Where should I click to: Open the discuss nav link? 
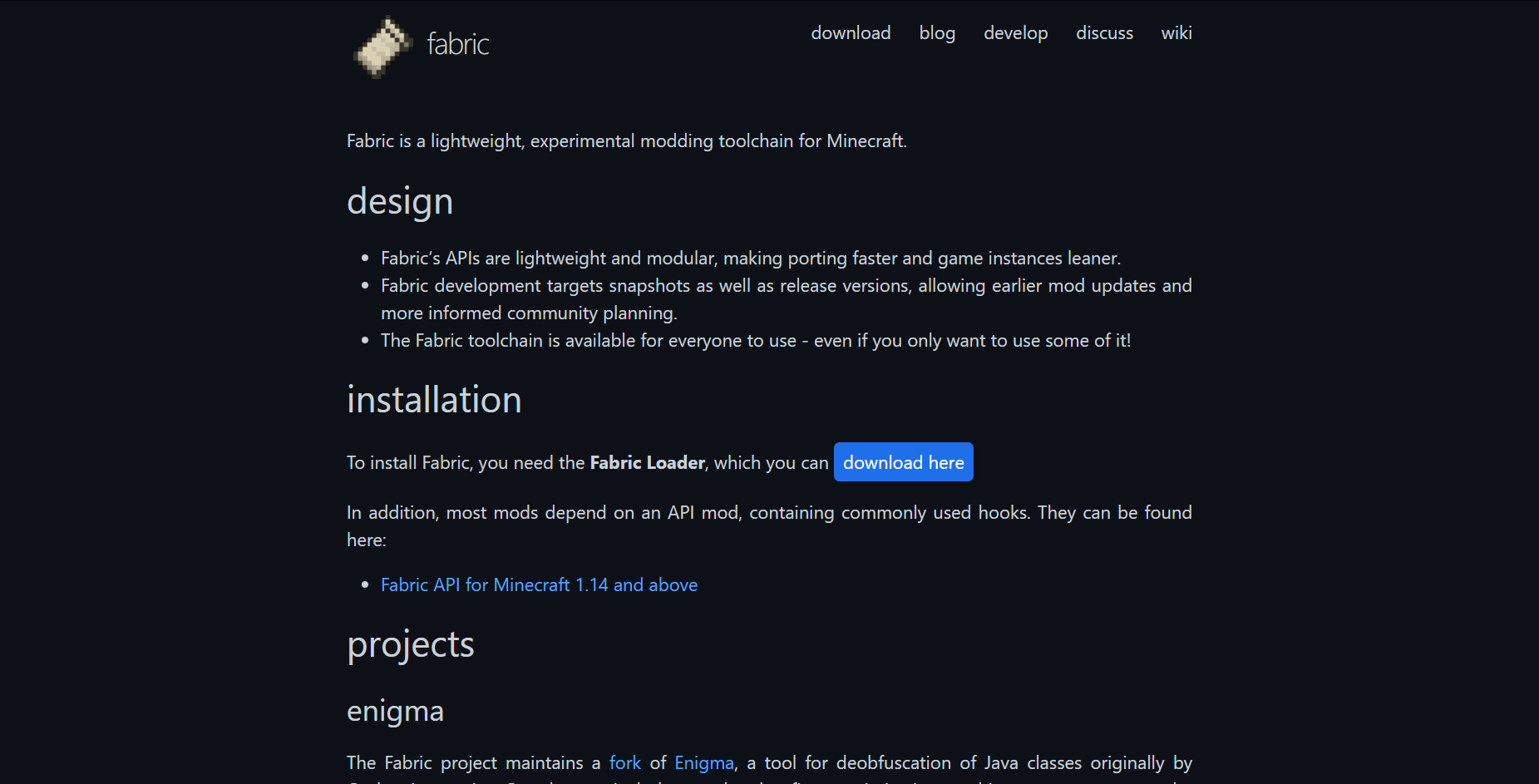click(x=1104, y=33)
